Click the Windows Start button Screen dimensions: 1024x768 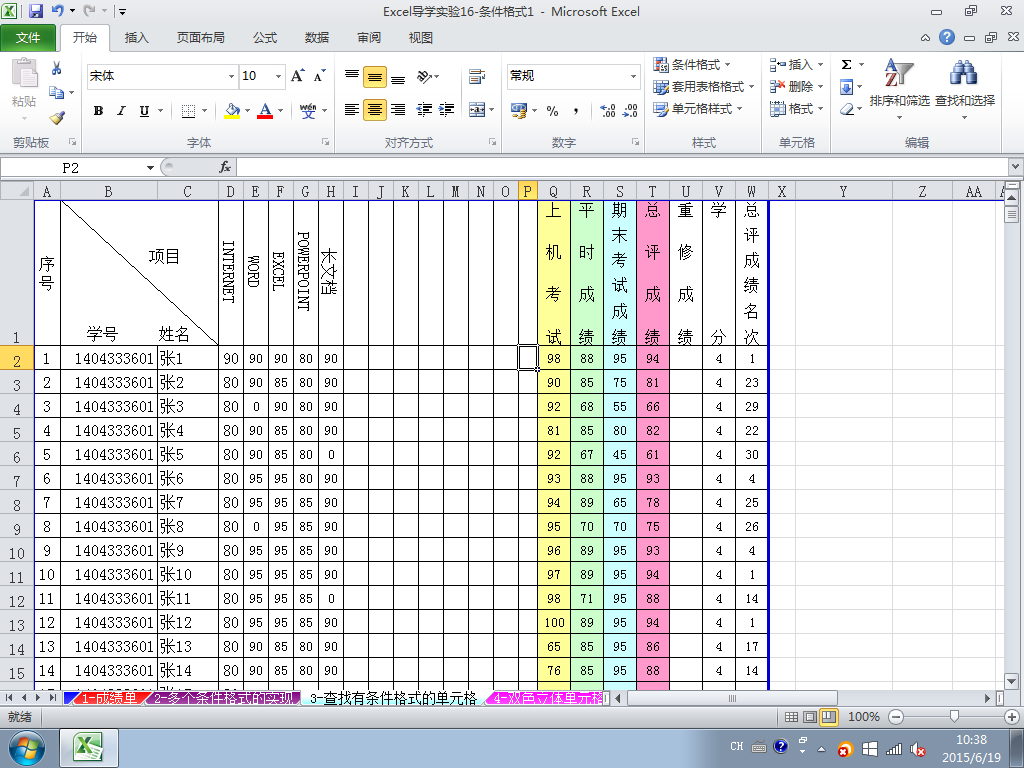(x=26, y=748)
